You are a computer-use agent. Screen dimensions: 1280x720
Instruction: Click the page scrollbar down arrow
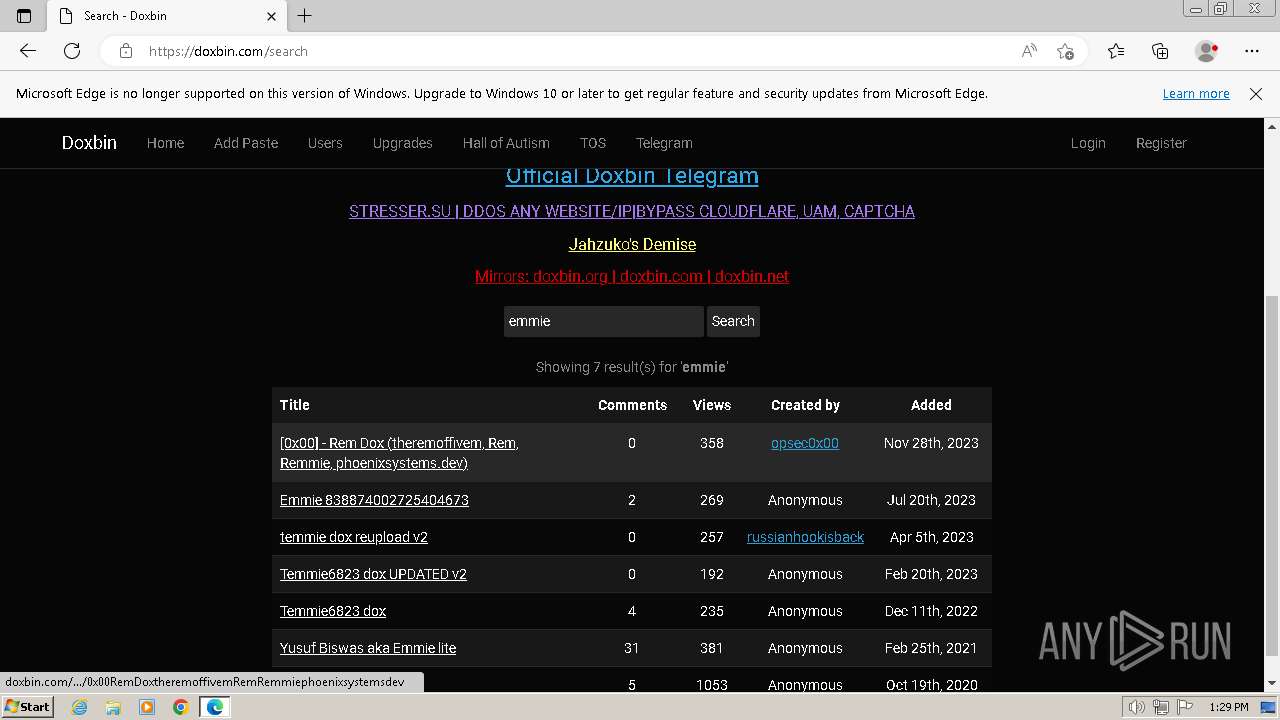(x=1272, y=684)
